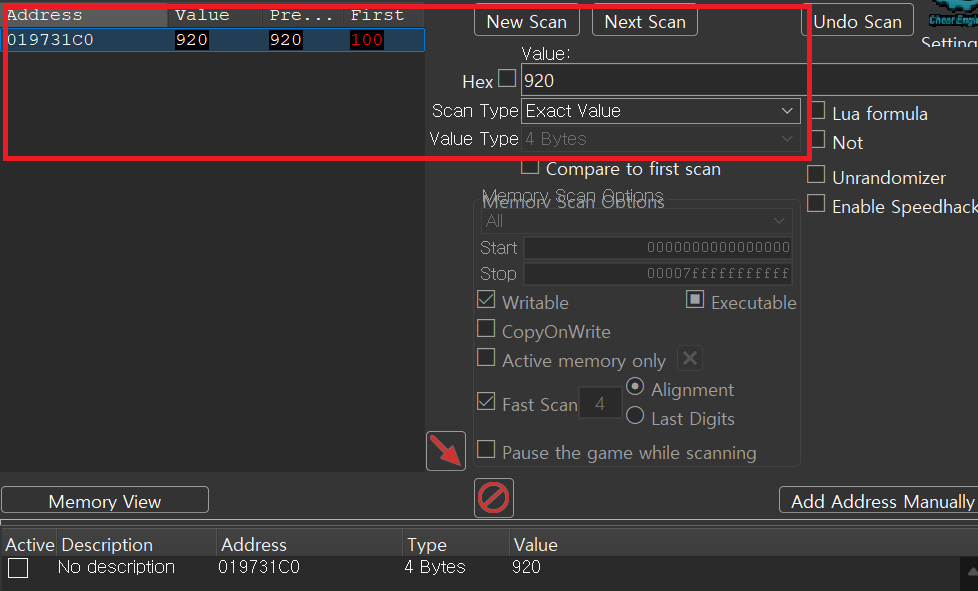
Task: Click Add Address Manually button
Action: [878, 501]
